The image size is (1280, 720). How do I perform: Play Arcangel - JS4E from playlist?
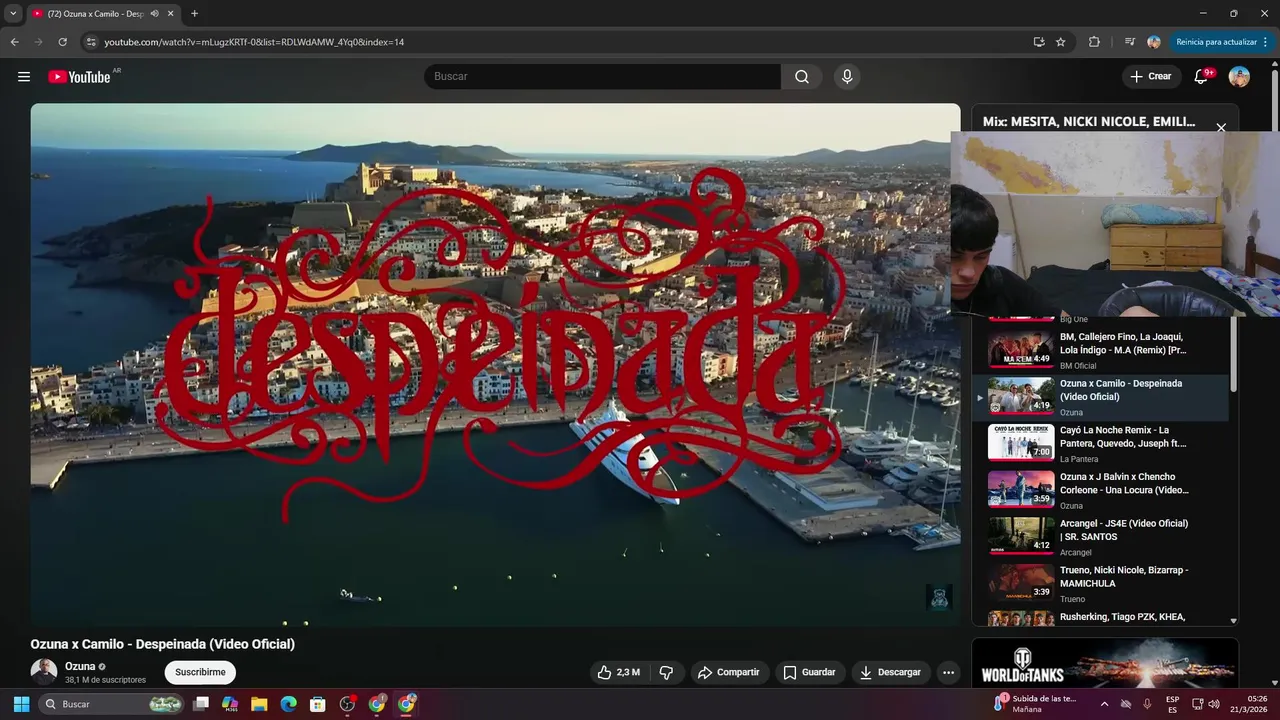coord(1100,537)
